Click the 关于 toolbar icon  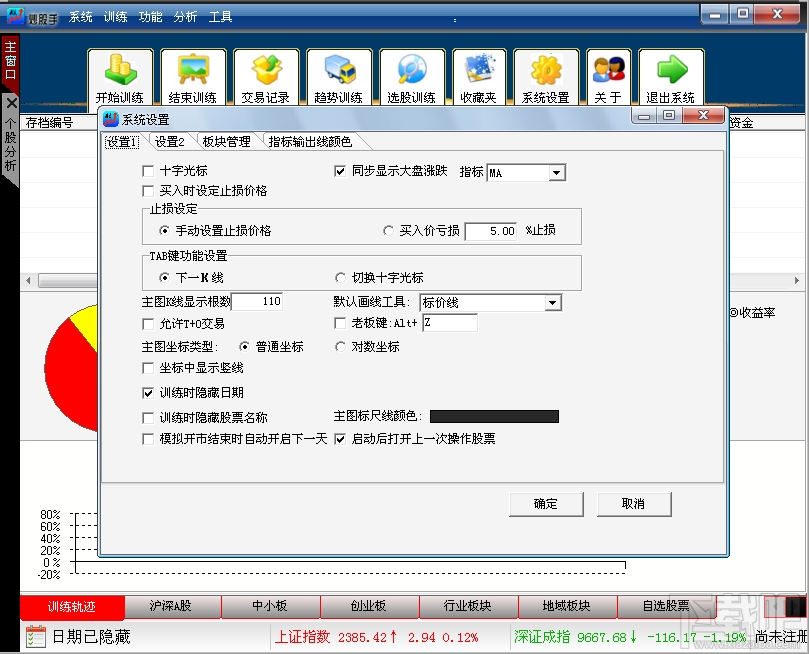pyautogui.click(x=608, y=75)
